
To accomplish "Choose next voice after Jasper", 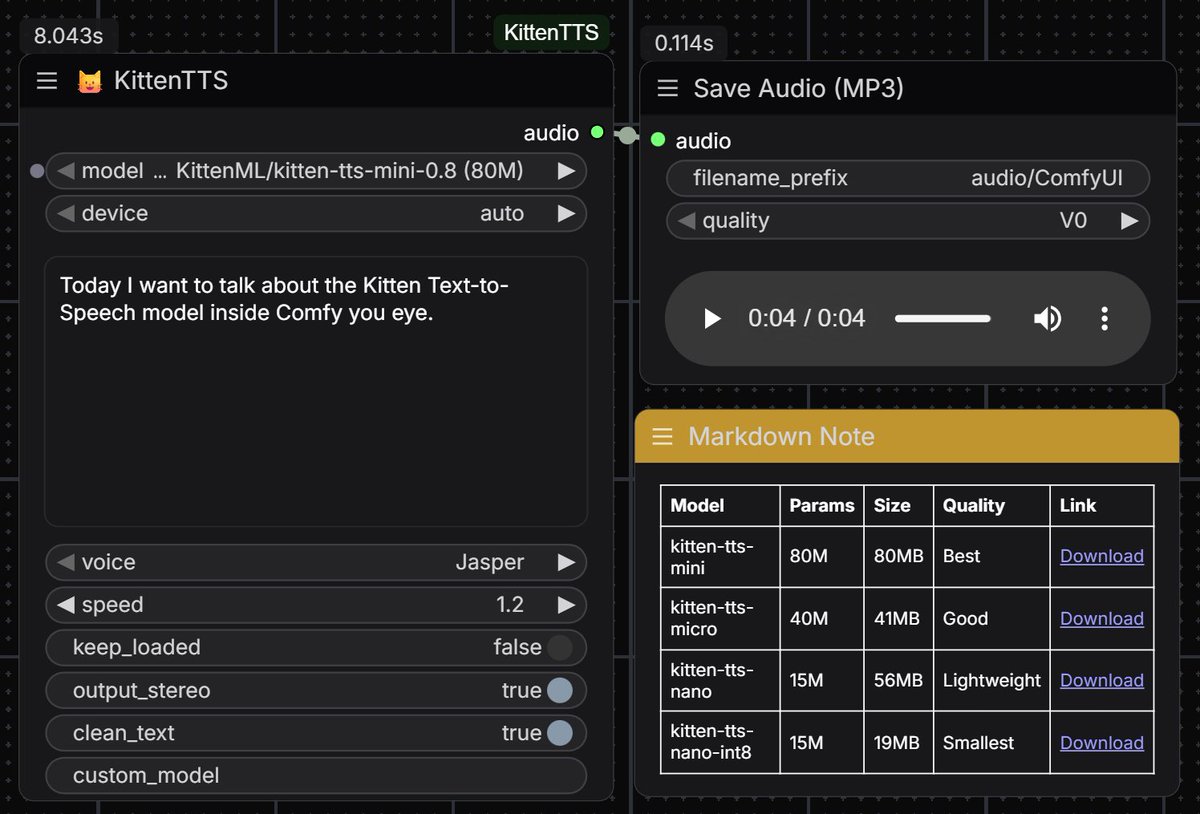I will (566, 562).
